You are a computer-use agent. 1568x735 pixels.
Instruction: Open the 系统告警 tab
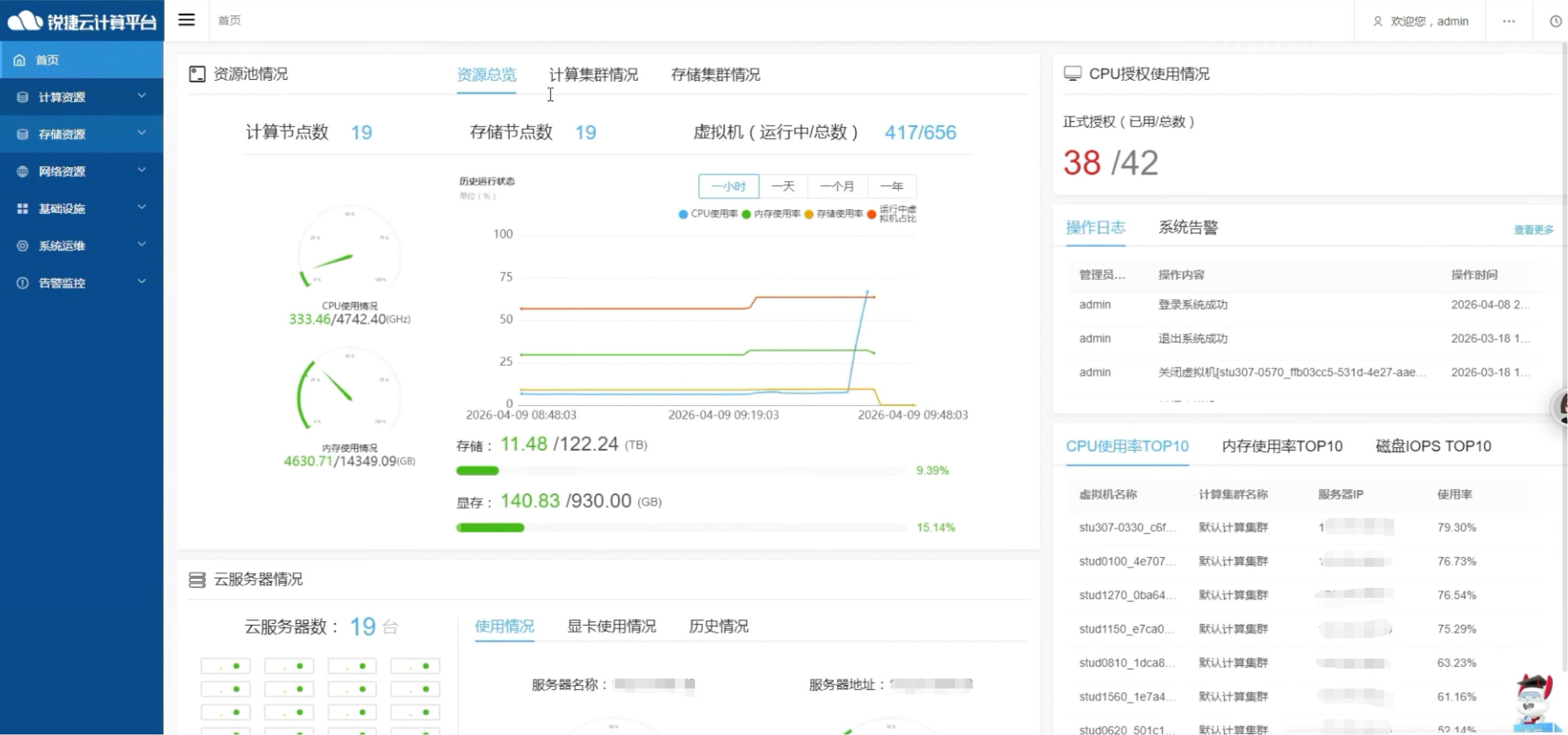1187,227
